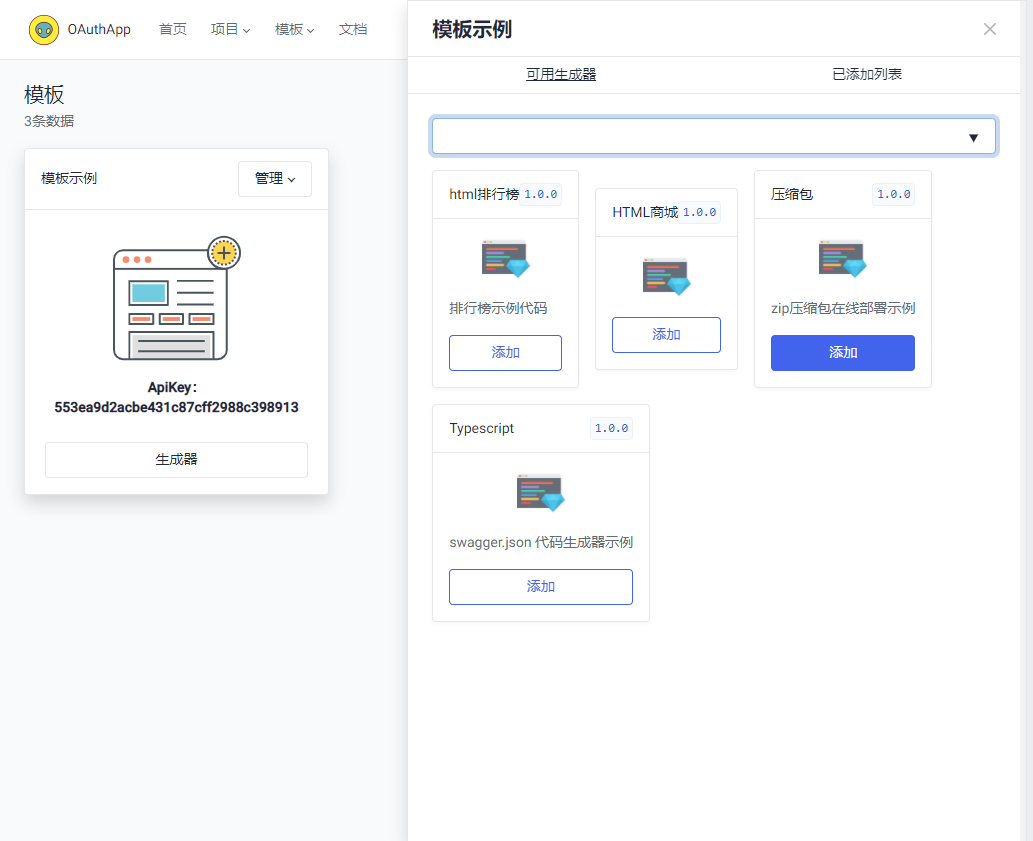Click the 模板示例 side panel heading
The width and height of the screenshot is (1033, 841).
tap(472, 30)
